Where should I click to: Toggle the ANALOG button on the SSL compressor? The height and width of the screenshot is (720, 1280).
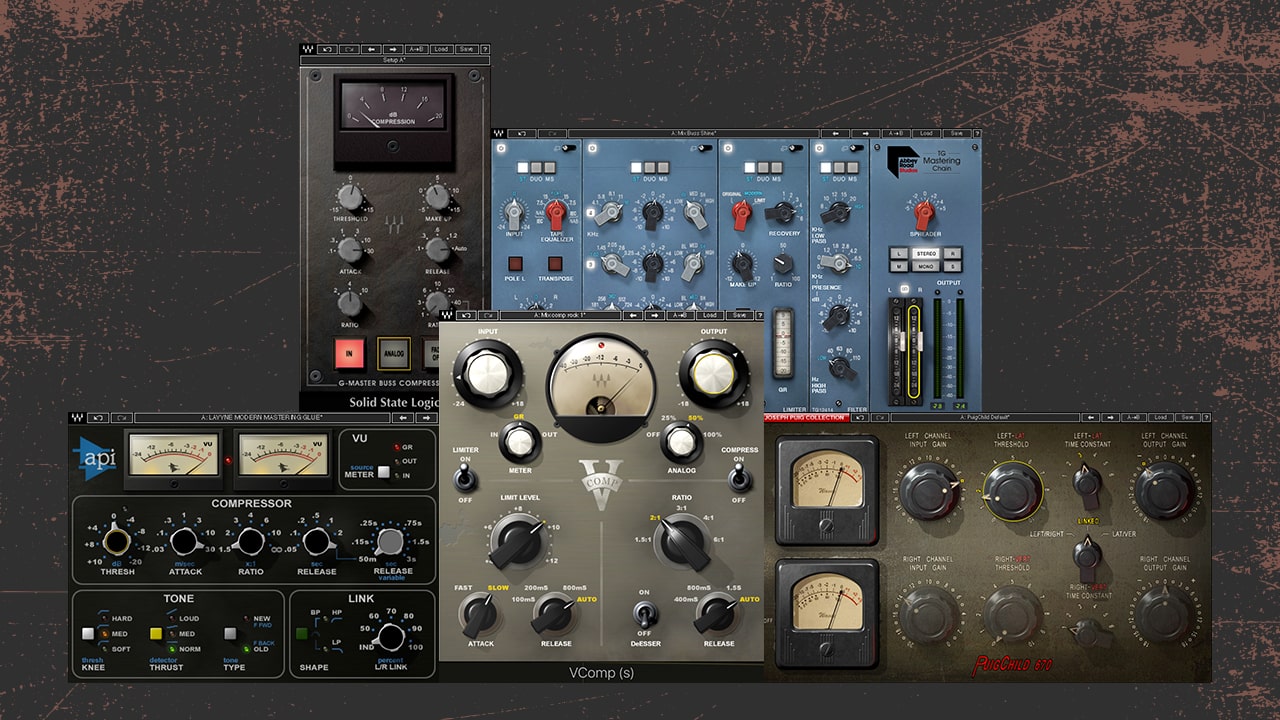coord(394,354)
